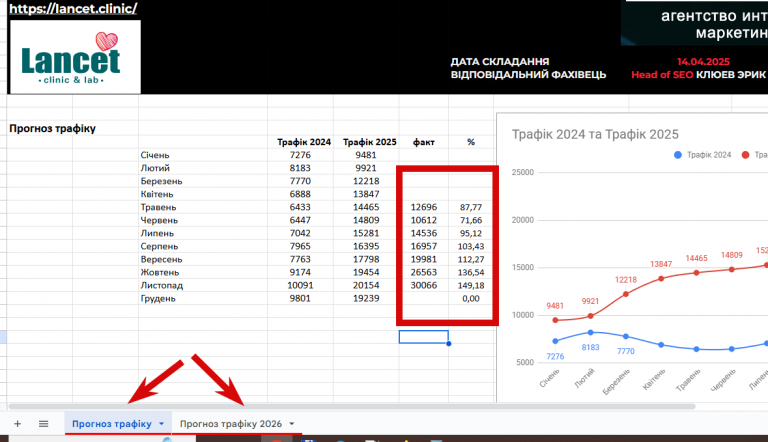The image size is (768, 442).
Task: Select cell with value 30066
Action: click(424, 285)
